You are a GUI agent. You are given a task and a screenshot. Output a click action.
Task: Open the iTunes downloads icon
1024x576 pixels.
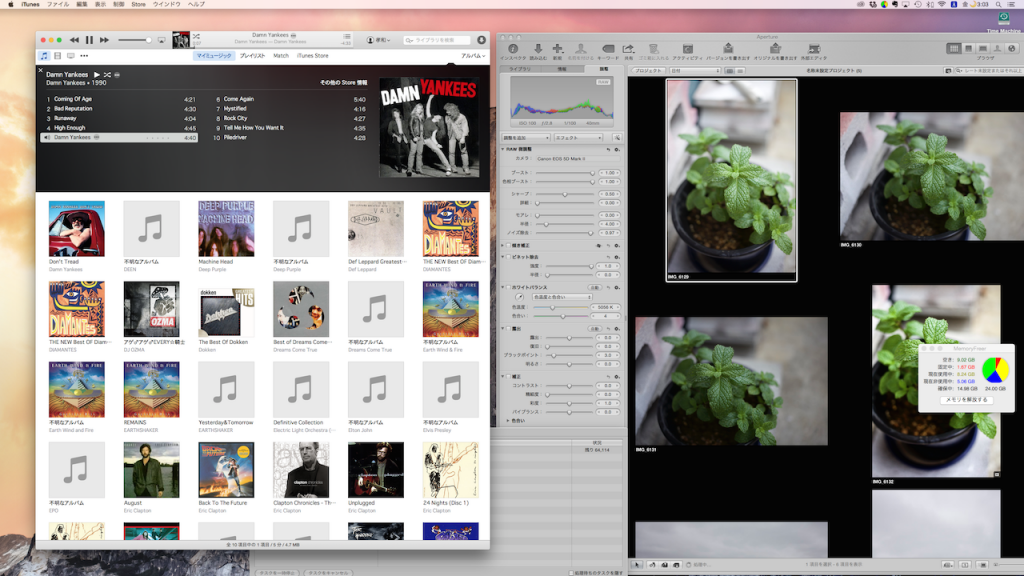[481, 40]
